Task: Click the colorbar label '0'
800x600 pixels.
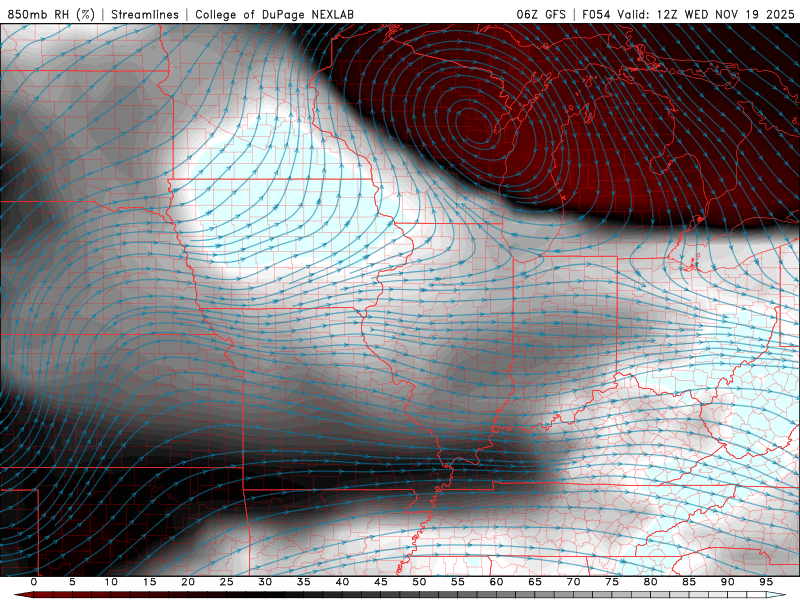Action: (34, 582)
